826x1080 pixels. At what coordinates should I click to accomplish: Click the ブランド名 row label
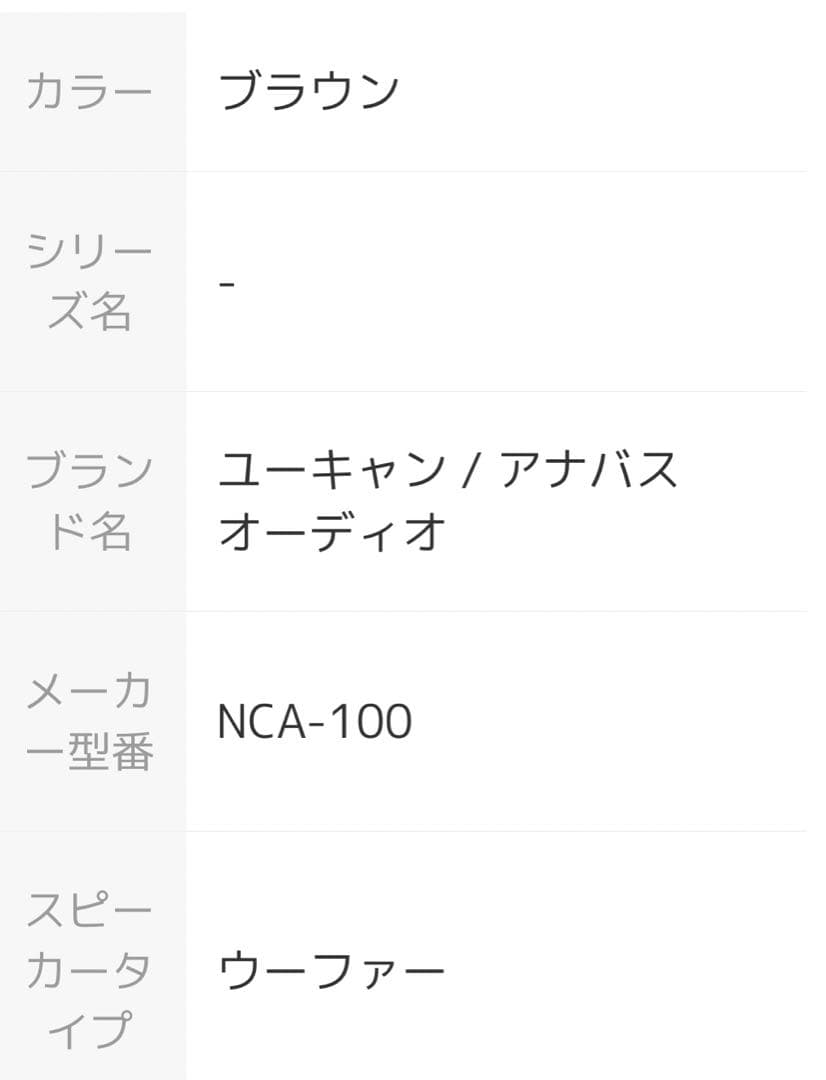90,501
